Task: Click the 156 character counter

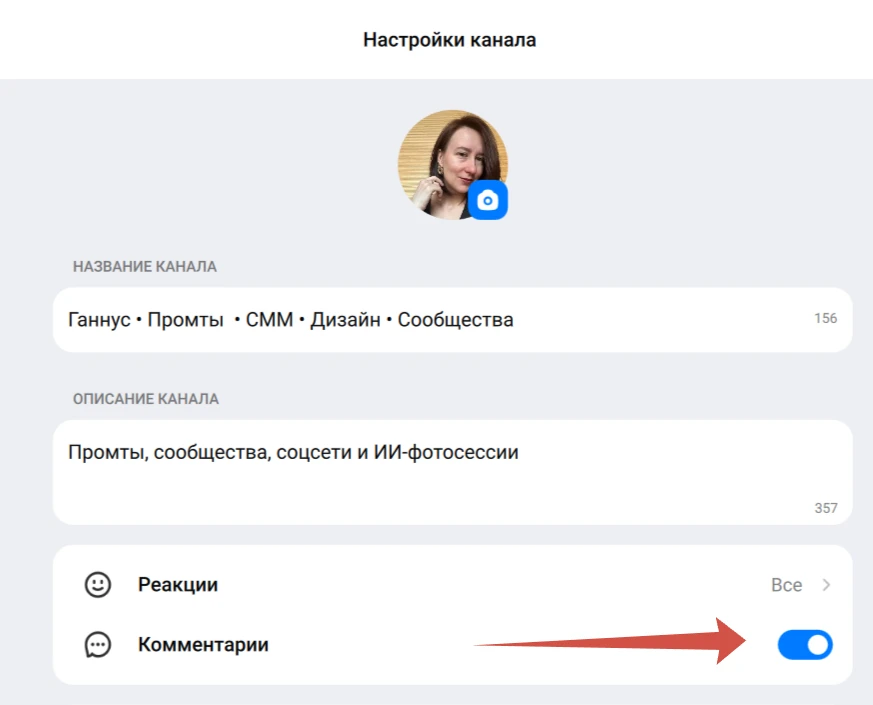Action: pyautogui.click(x=826, y=319)
